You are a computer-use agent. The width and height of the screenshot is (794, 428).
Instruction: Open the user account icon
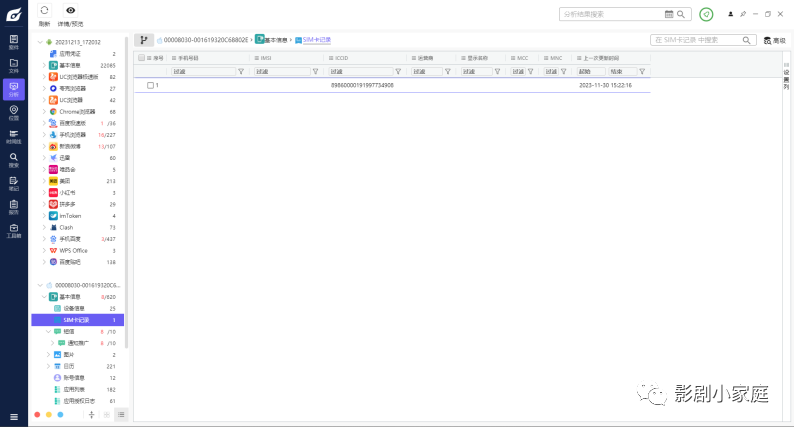[x=730, y=14]
